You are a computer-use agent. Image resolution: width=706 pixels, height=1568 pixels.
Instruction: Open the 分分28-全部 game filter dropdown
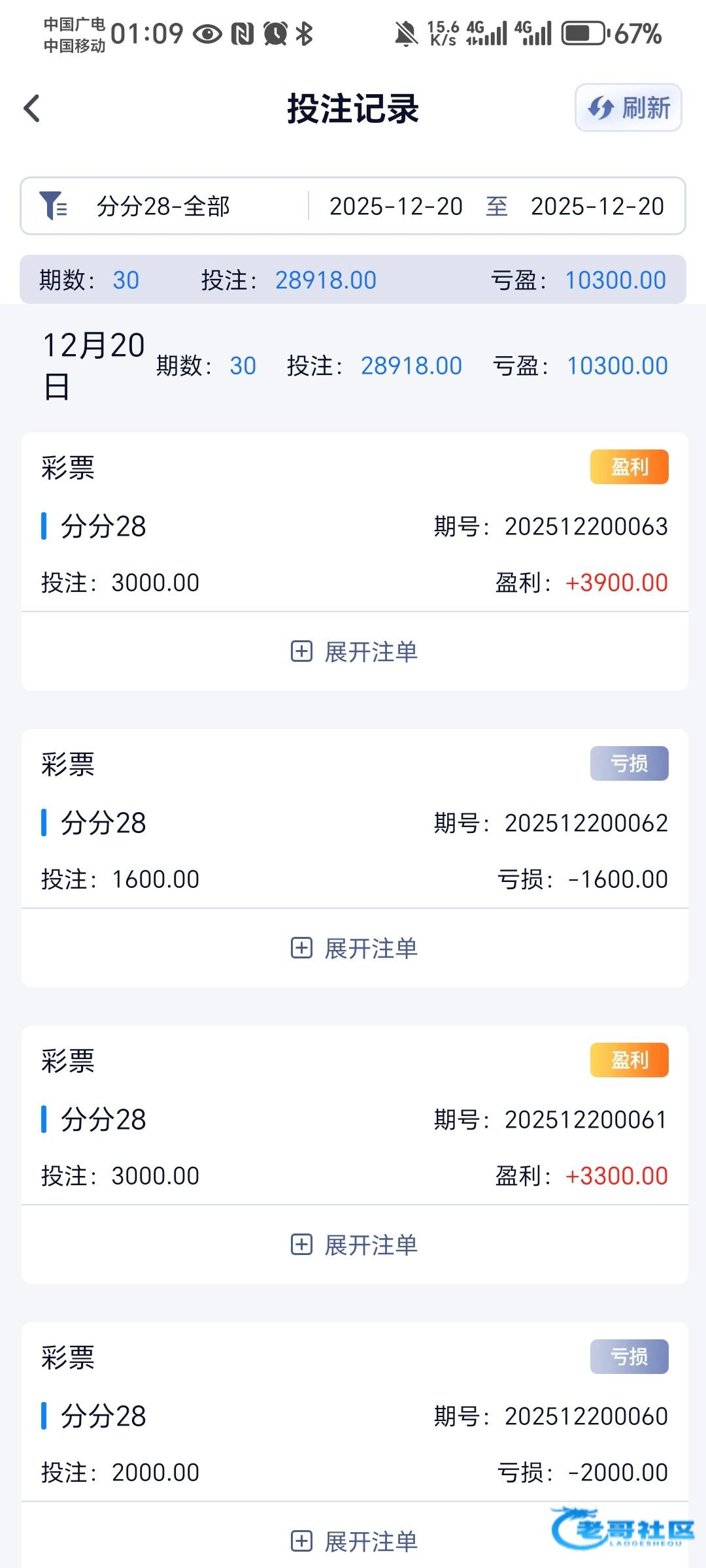[x=163, y=206]
